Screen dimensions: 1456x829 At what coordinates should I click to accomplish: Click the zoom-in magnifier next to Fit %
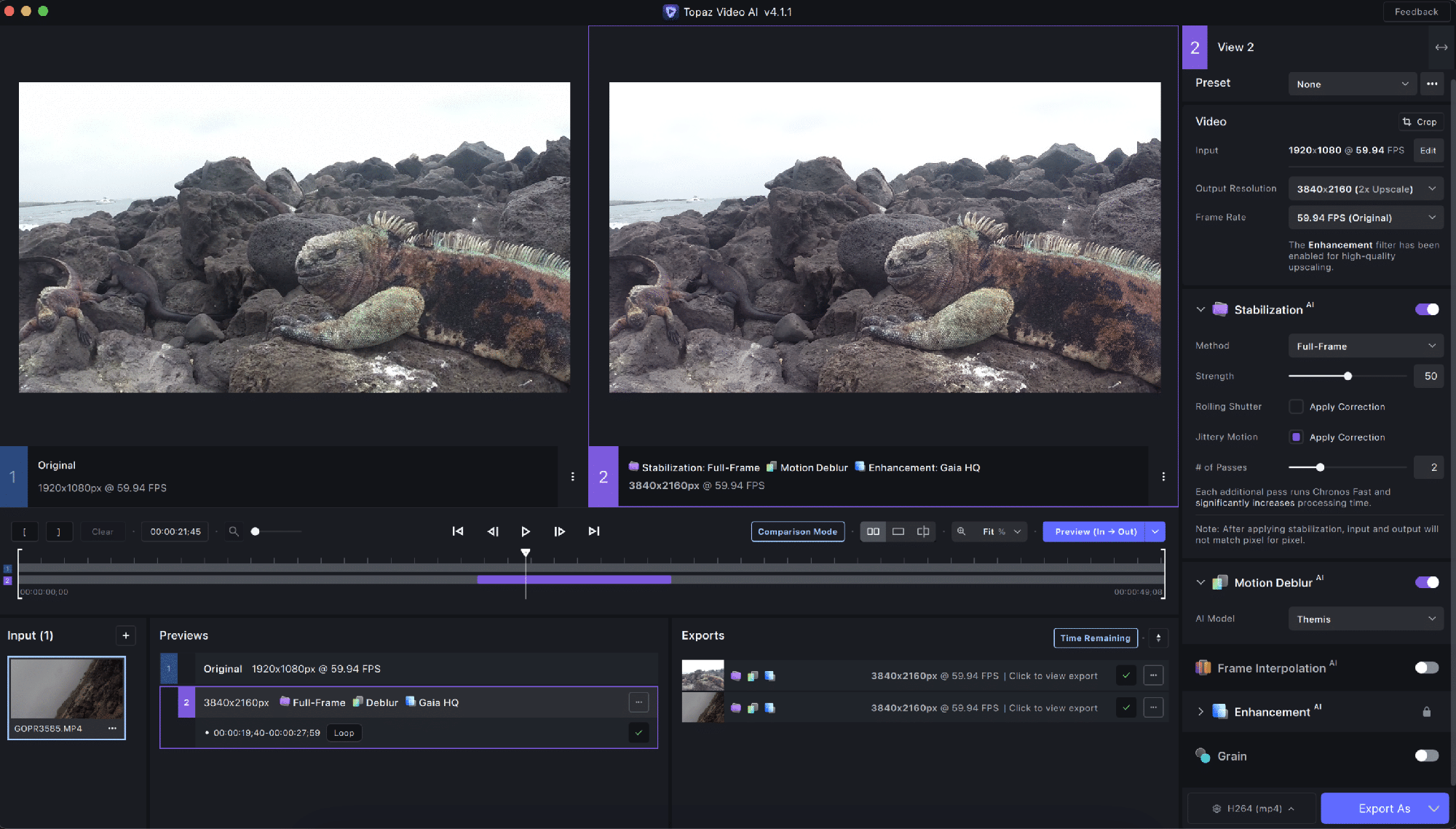coord(961,531)
